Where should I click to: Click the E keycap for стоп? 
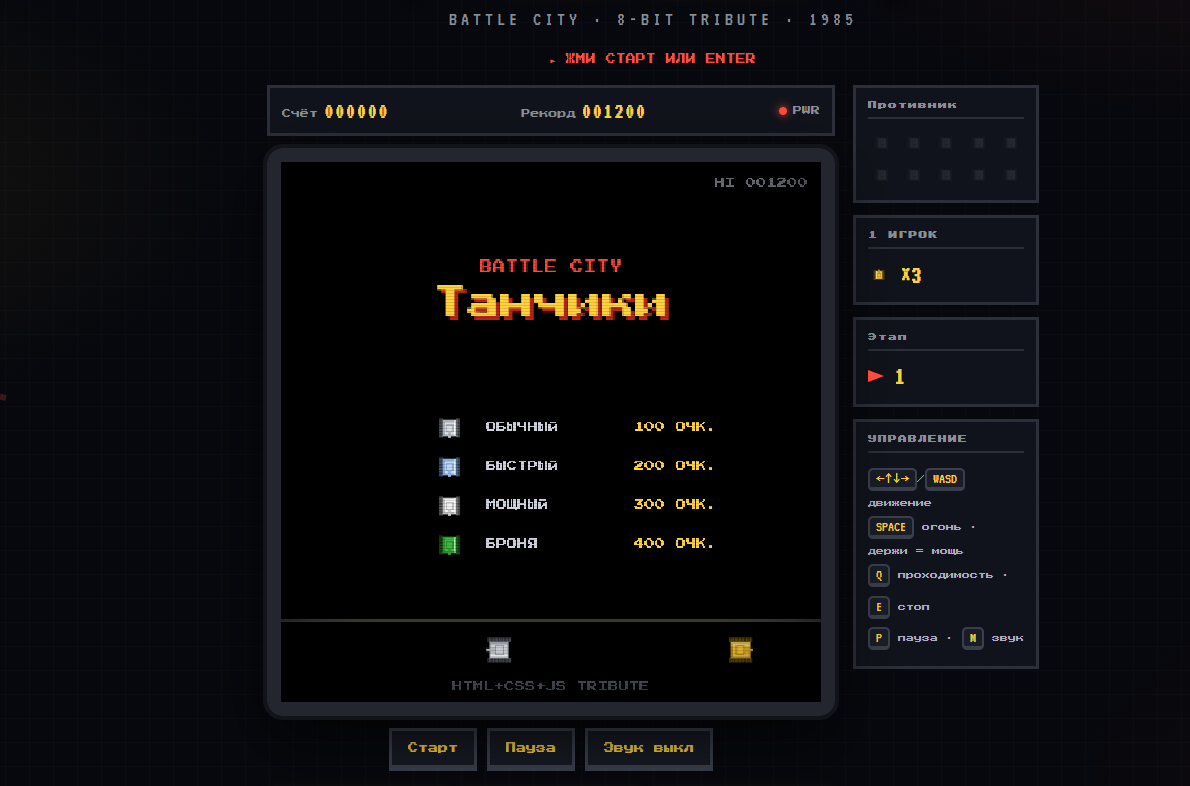point(879,607)
